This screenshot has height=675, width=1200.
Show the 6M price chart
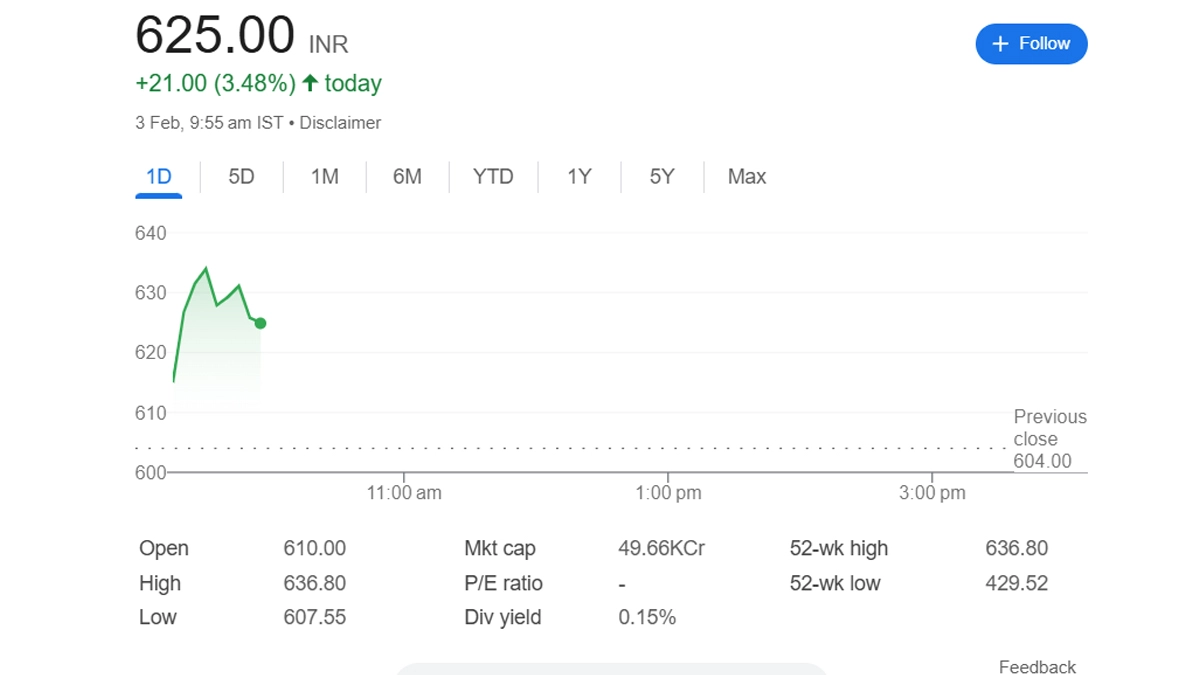coord(407,177)
